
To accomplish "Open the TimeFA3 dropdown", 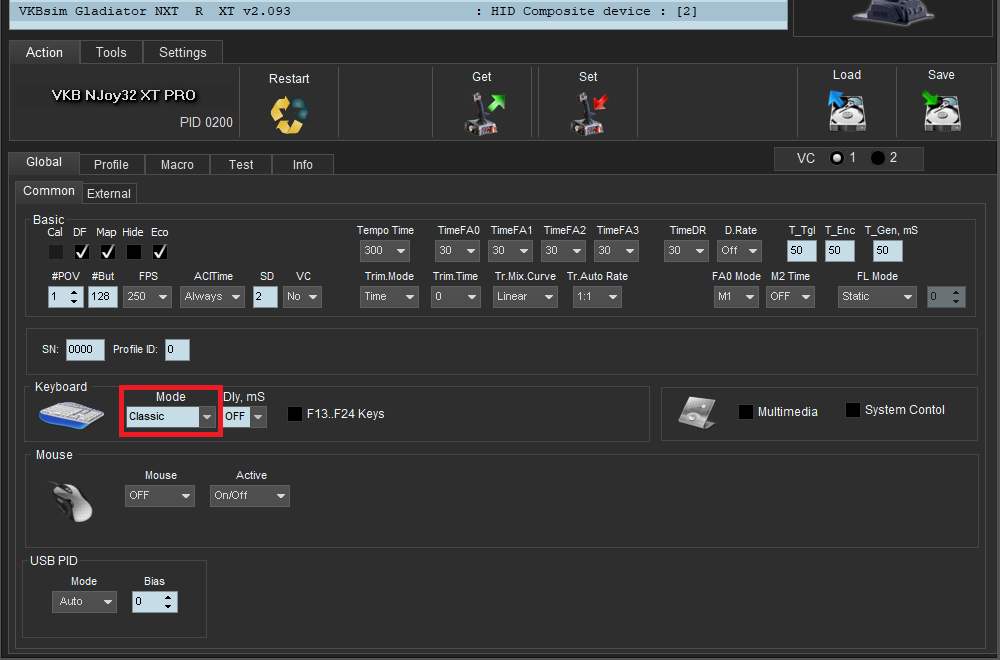I will (616, 251).
